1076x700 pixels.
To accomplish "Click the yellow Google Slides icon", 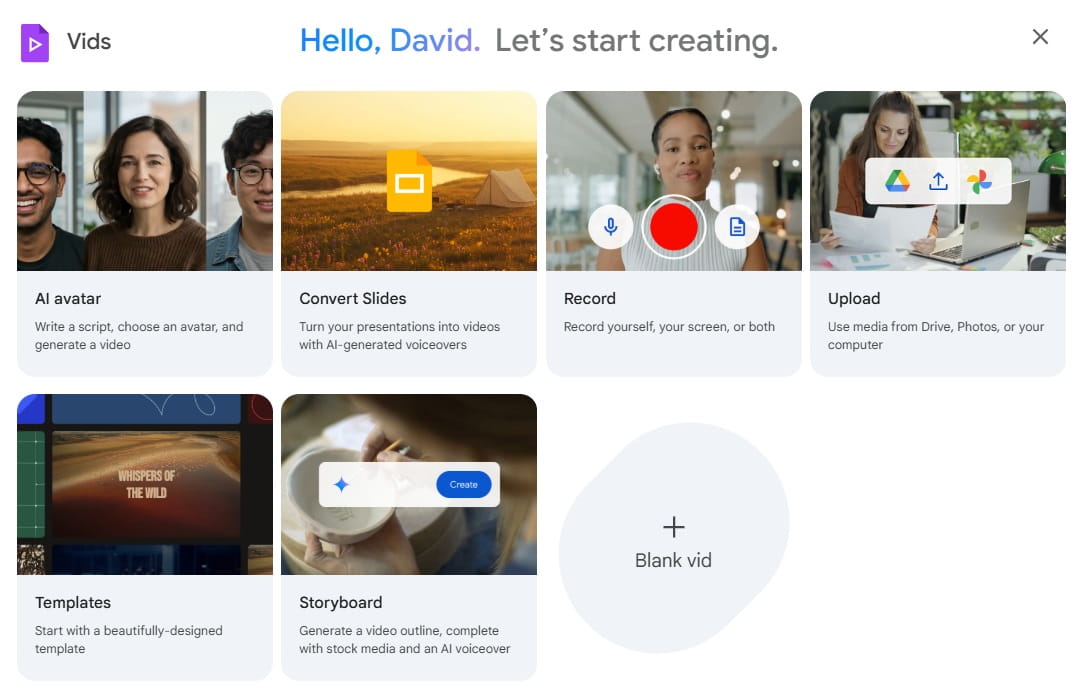I will [x=409, y=182].
